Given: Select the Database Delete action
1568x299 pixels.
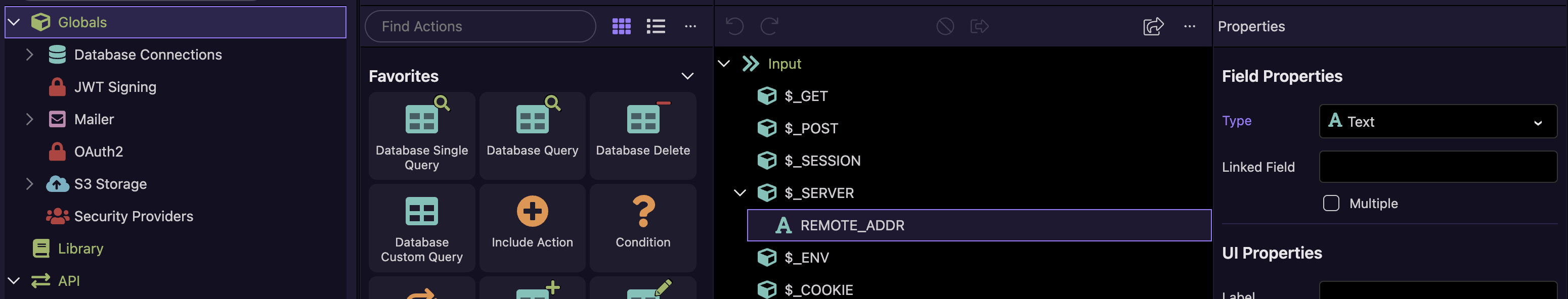Looking at the screenshot, I should pyautogui.click(x=642, y=135).
